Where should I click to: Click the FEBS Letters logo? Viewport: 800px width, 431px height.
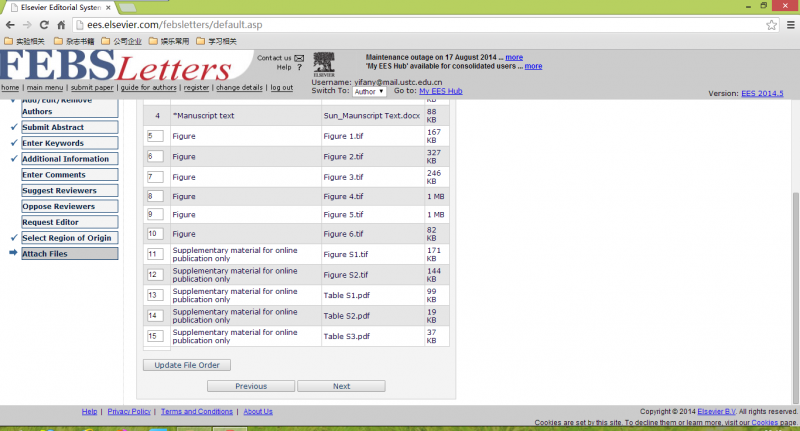(116, 66)
